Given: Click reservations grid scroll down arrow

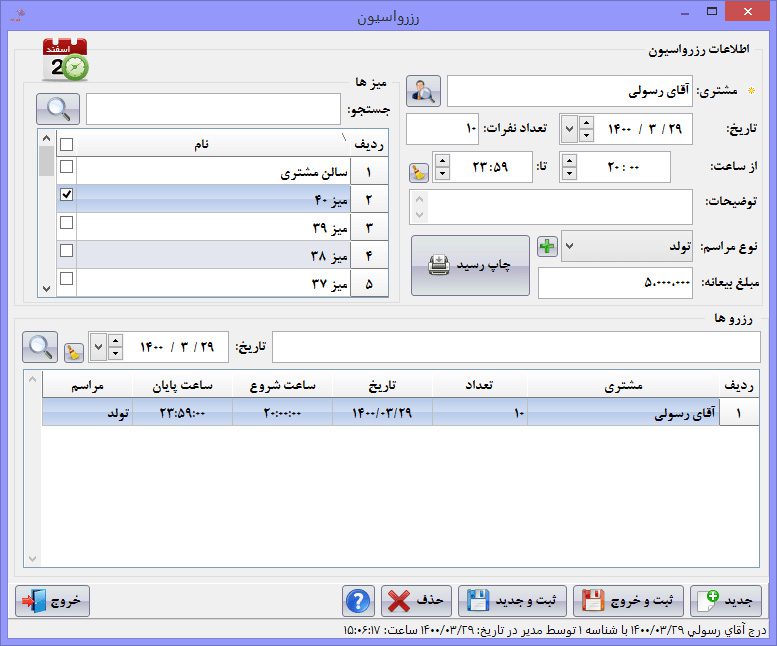Looking at the screenshot, I should coord(33,558).
